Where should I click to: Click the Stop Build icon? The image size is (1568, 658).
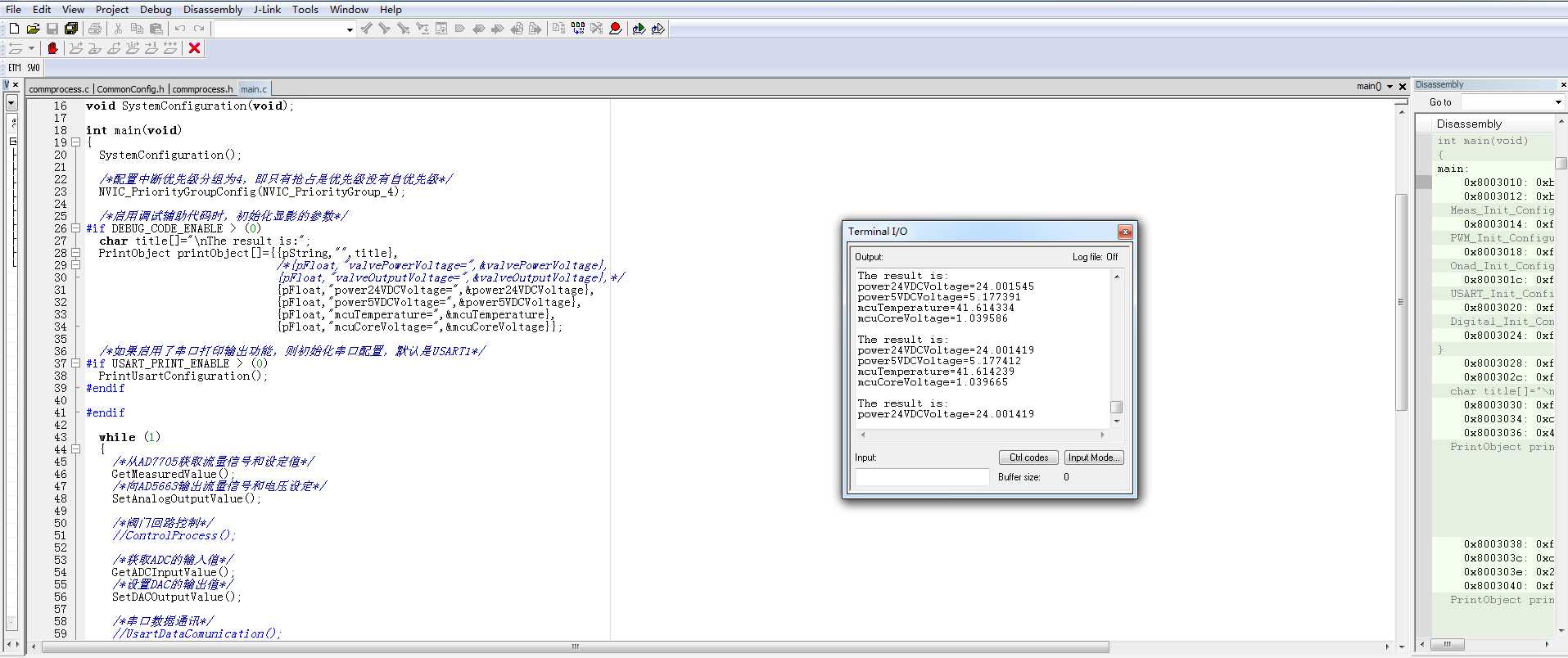click(x=597, y=29)
